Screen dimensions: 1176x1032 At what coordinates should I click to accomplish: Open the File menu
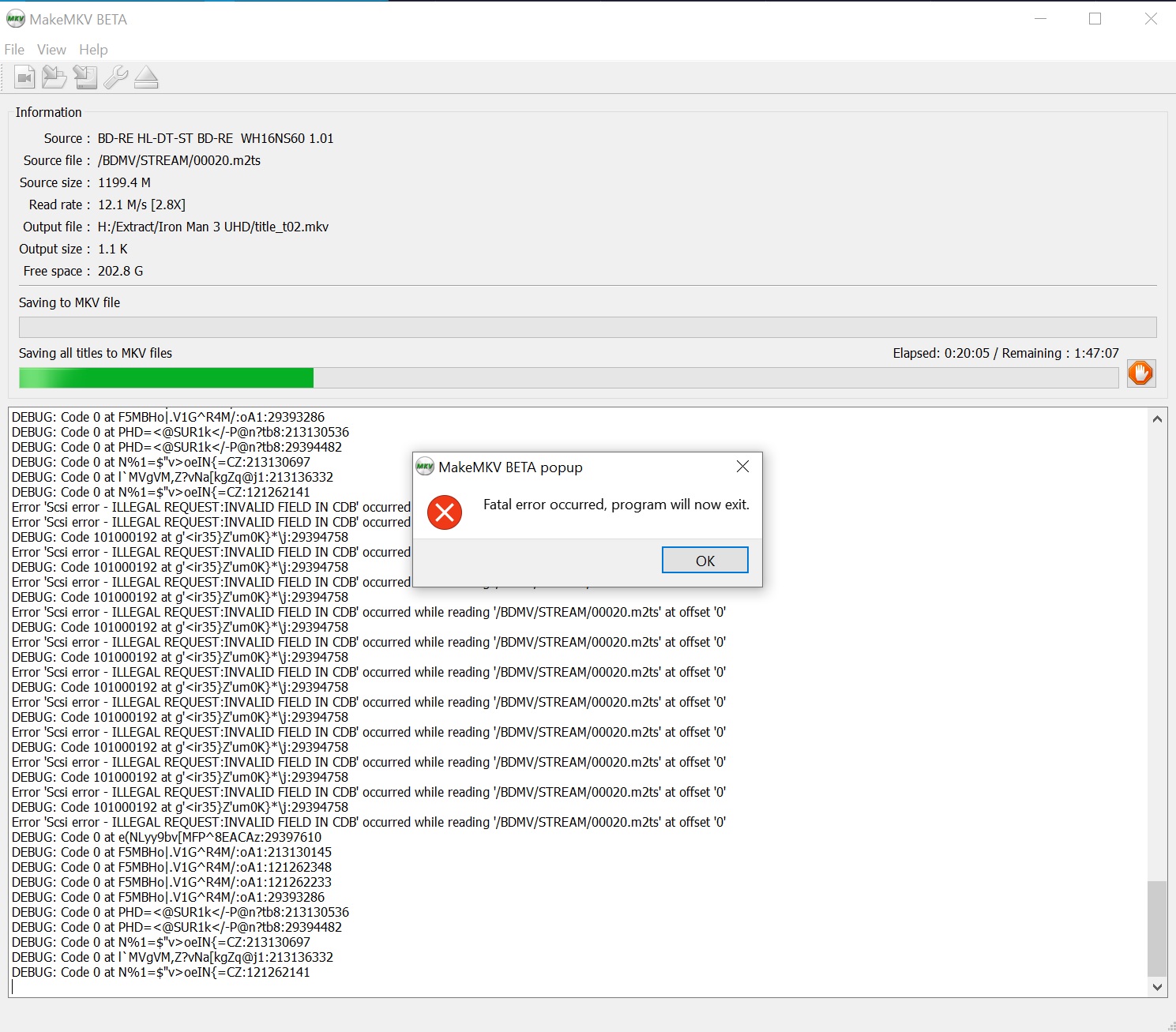pos(14,50)
